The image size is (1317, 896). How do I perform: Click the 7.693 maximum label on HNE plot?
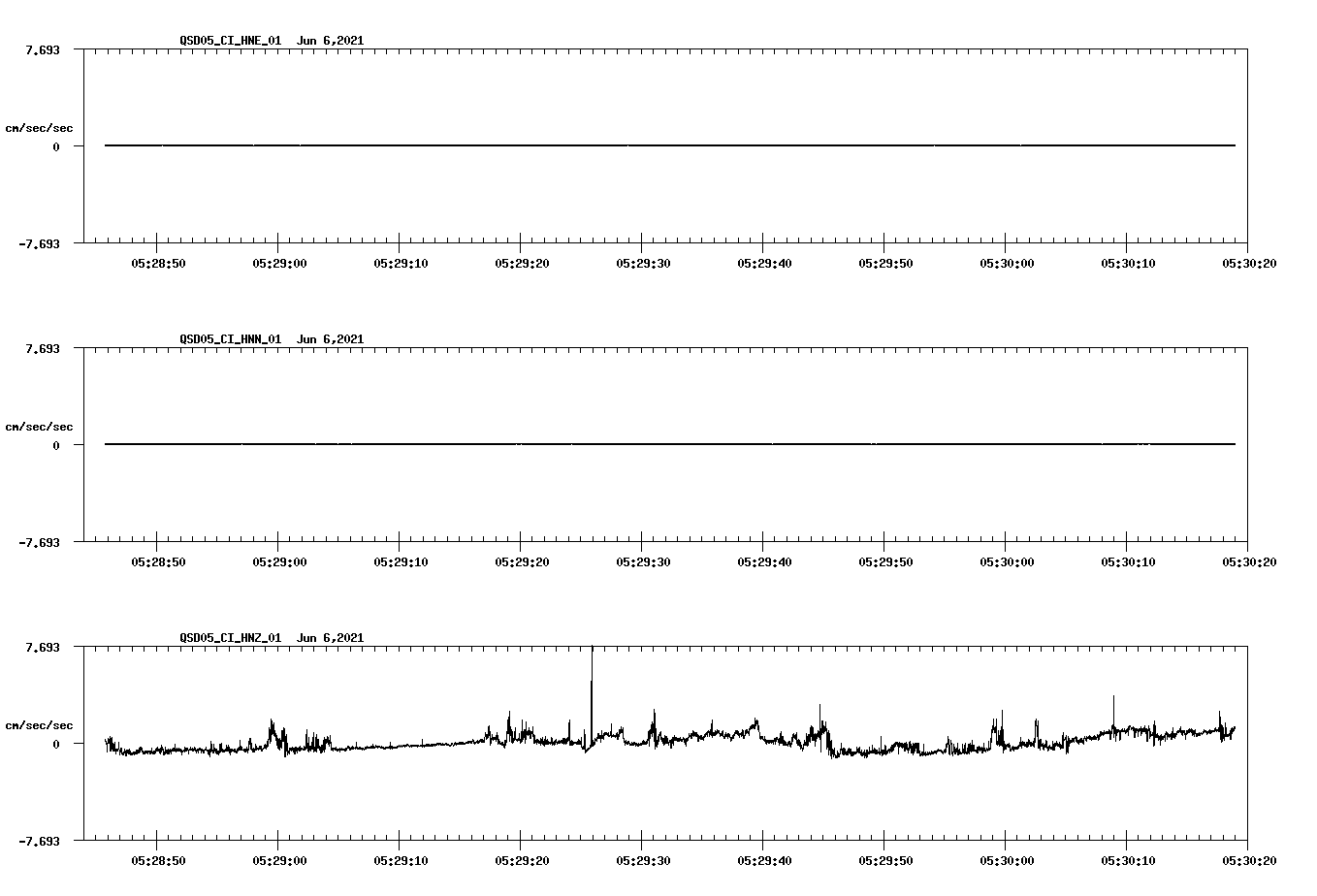pos(42,49)
